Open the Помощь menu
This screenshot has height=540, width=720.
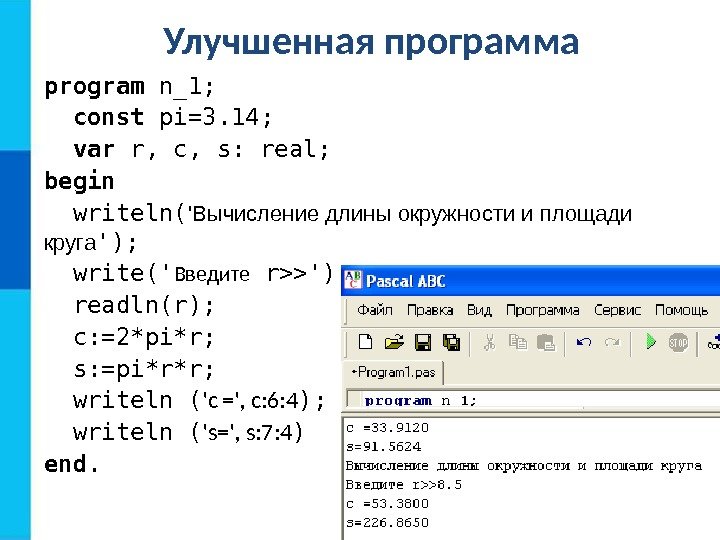[x=681, y=310]
